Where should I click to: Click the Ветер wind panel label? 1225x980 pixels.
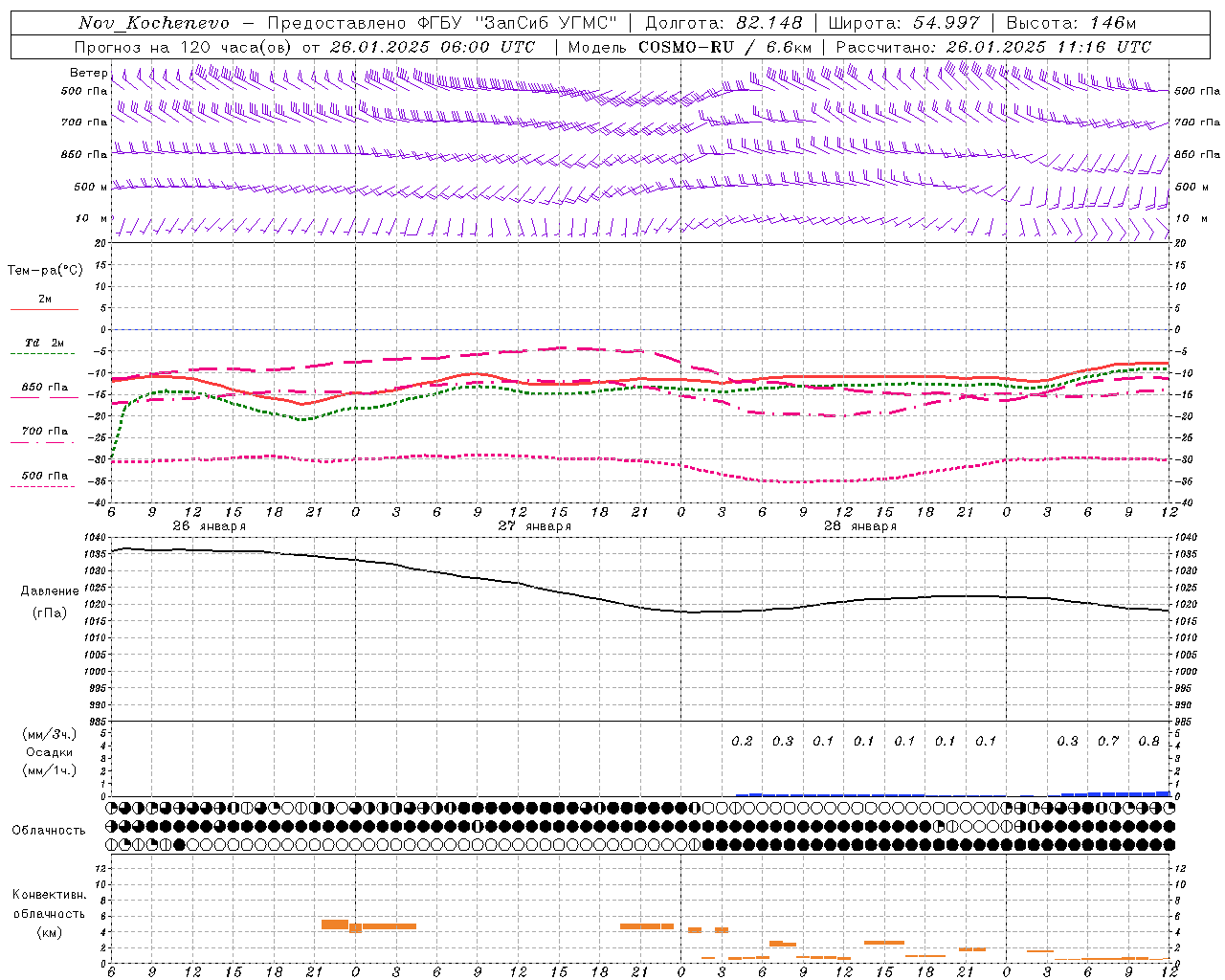88,73
